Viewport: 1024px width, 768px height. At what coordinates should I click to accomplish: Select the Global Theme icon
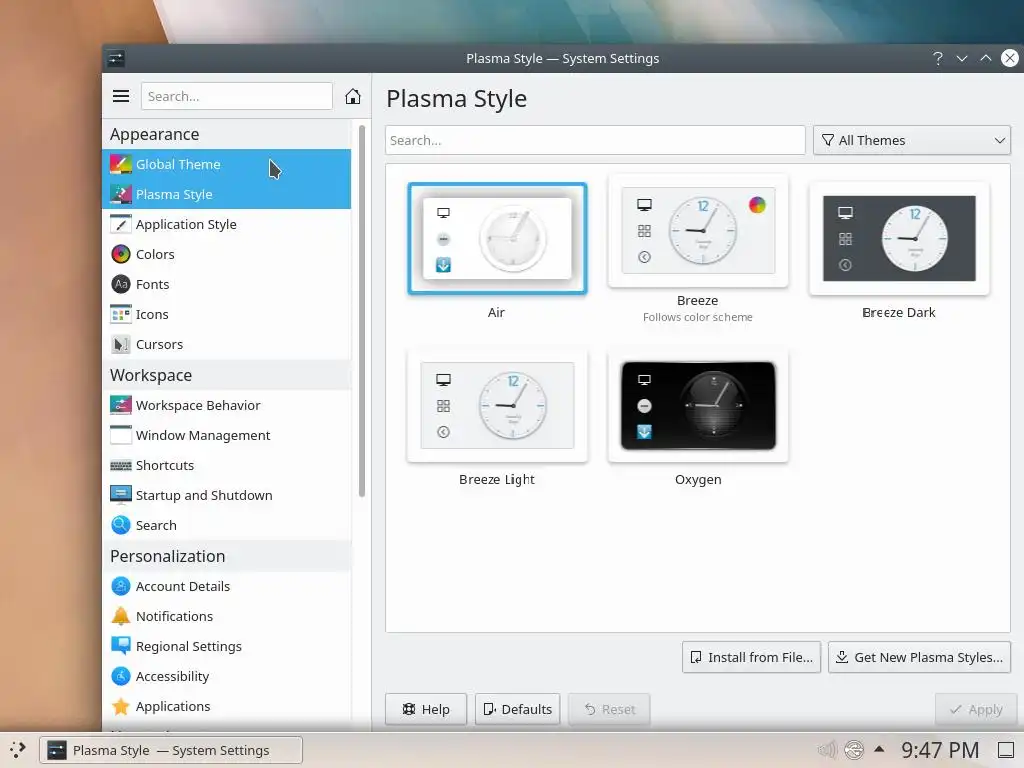click(x=121, y=164)
